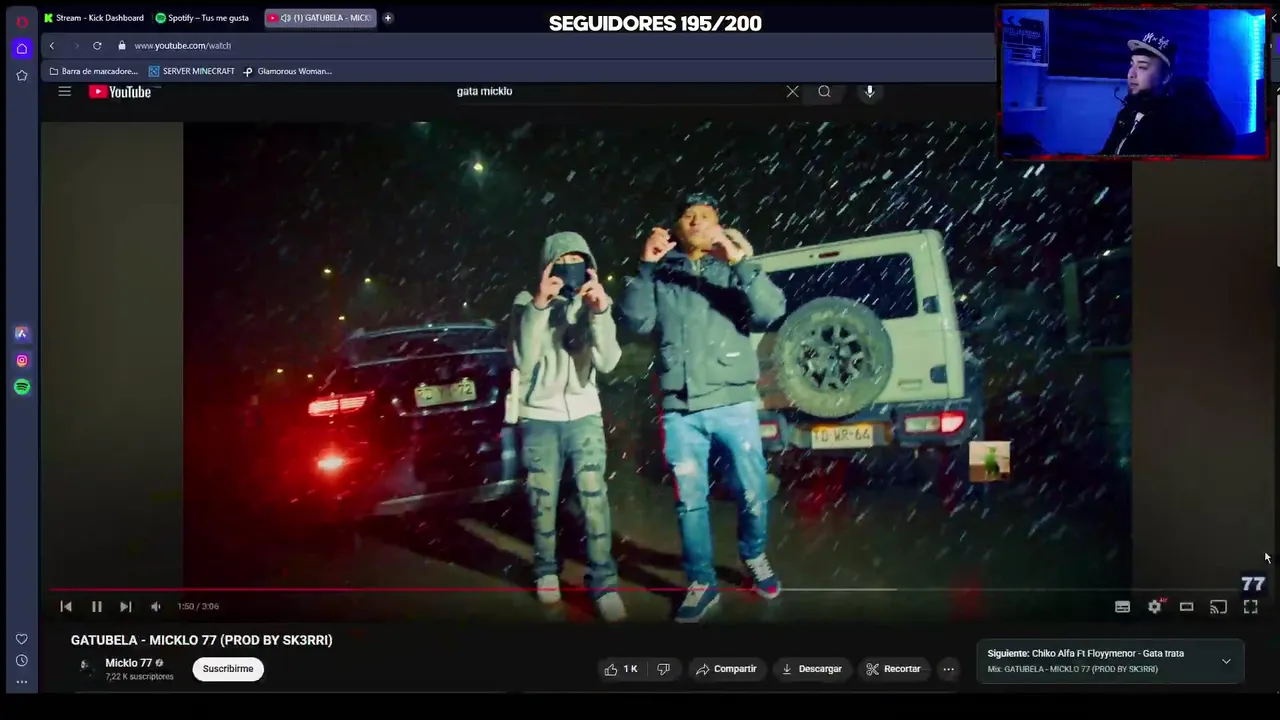Open Barra de marcadores bookmarks folder
Viewport: 1280px width, 720px height.
(93, 71)
